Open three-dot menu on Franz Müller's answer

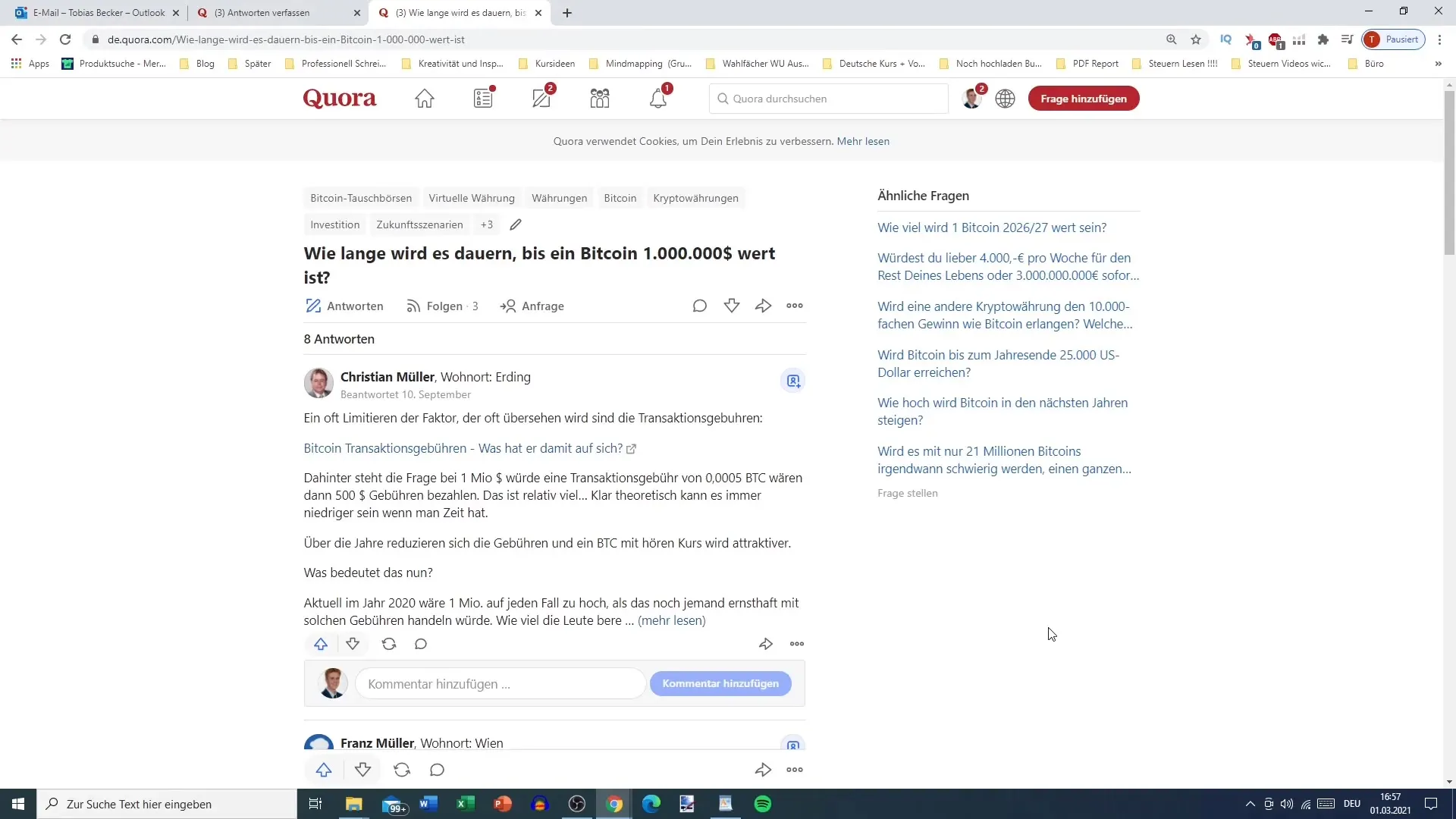coord(795,770)
